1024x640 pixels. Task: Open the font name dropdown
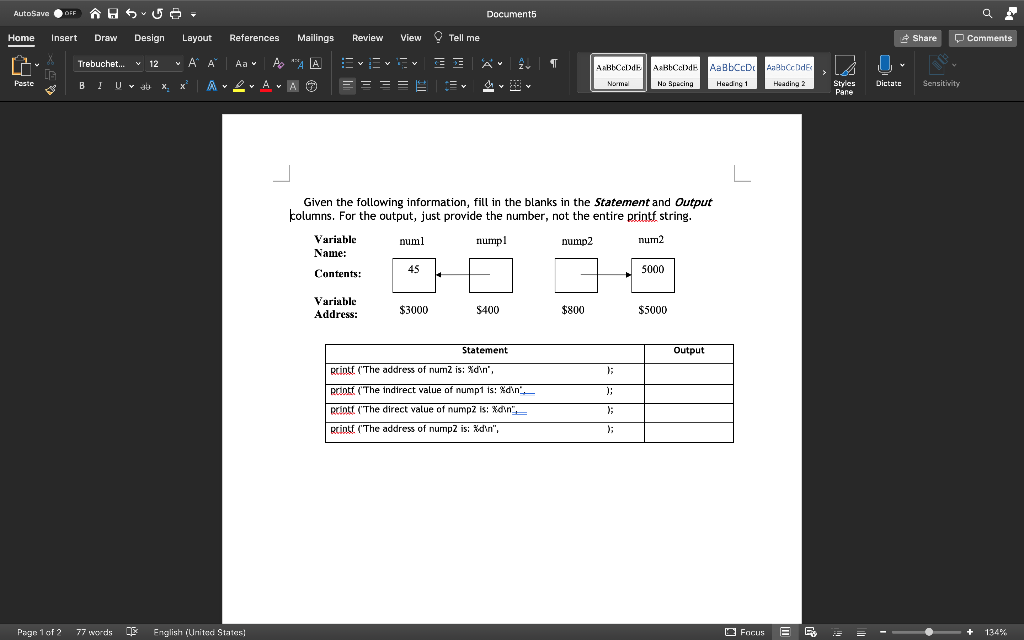[x=138, y=63]
